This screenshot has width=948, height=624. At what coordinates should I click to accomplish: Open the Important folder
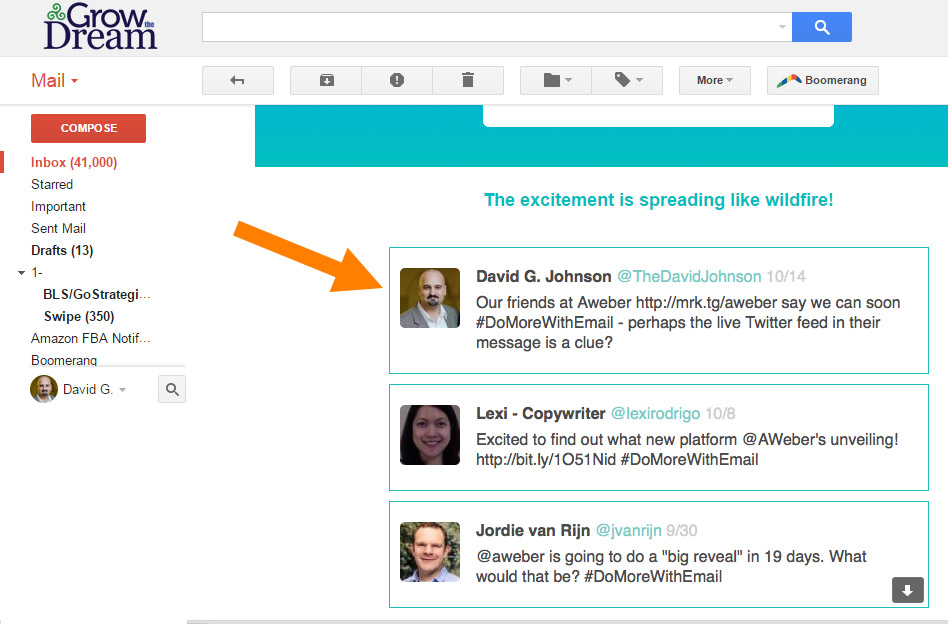[x=58, y=206]
